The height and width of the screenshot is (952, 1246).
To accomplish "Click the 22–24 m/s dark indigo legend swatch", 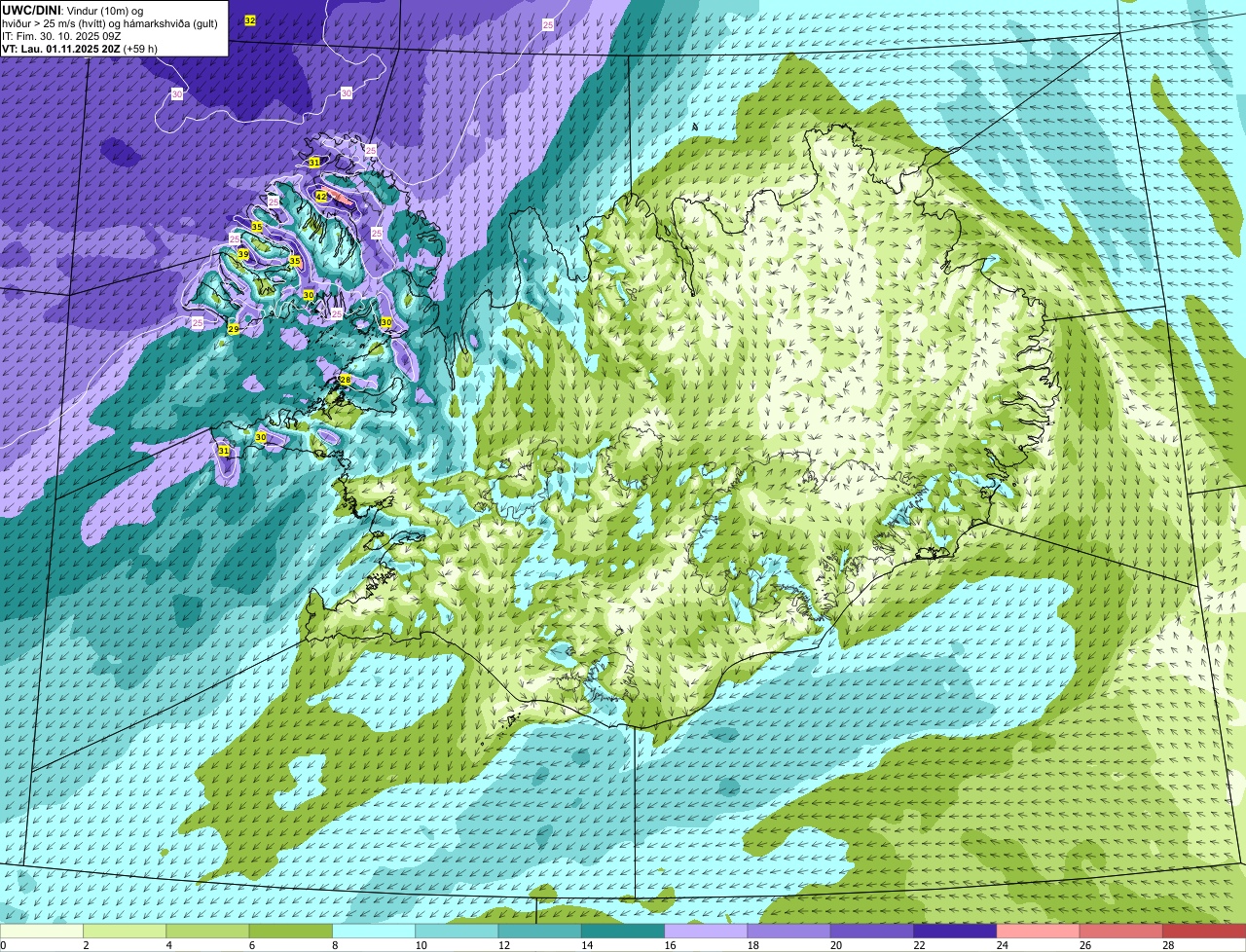I will point(955,932).
